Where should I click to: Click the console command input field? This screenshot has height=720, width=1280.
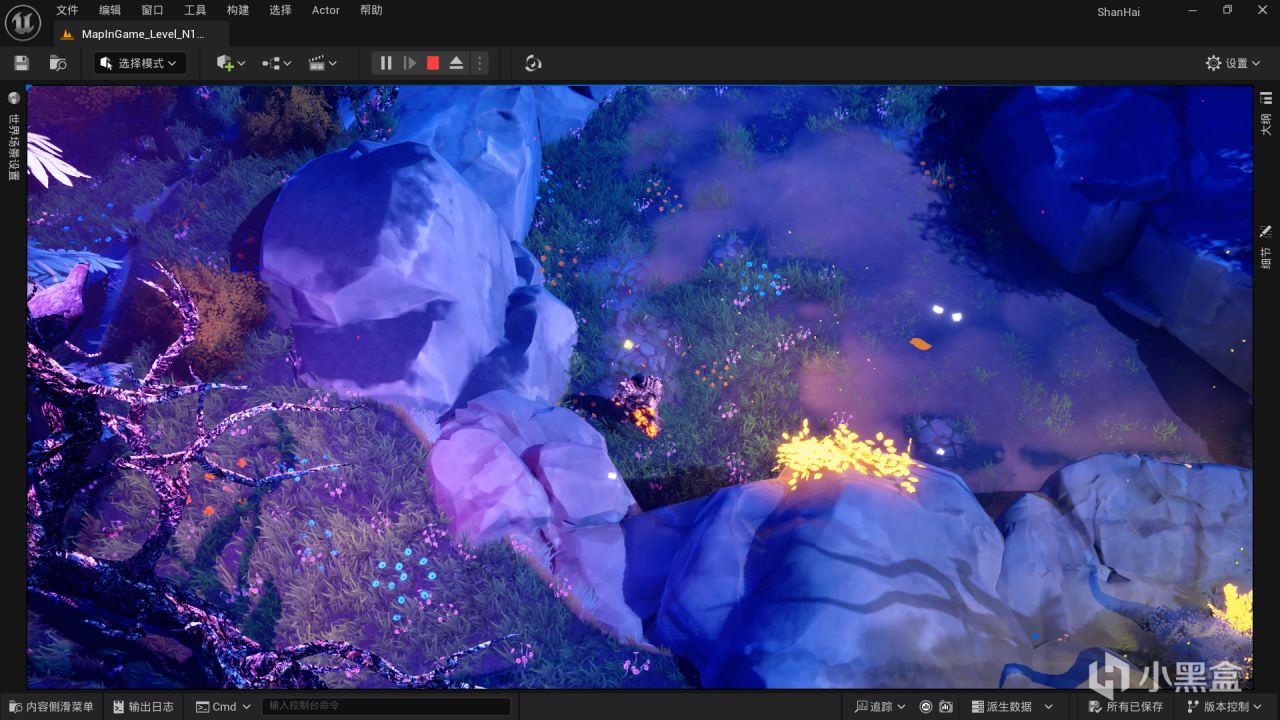tap(386, 707)
